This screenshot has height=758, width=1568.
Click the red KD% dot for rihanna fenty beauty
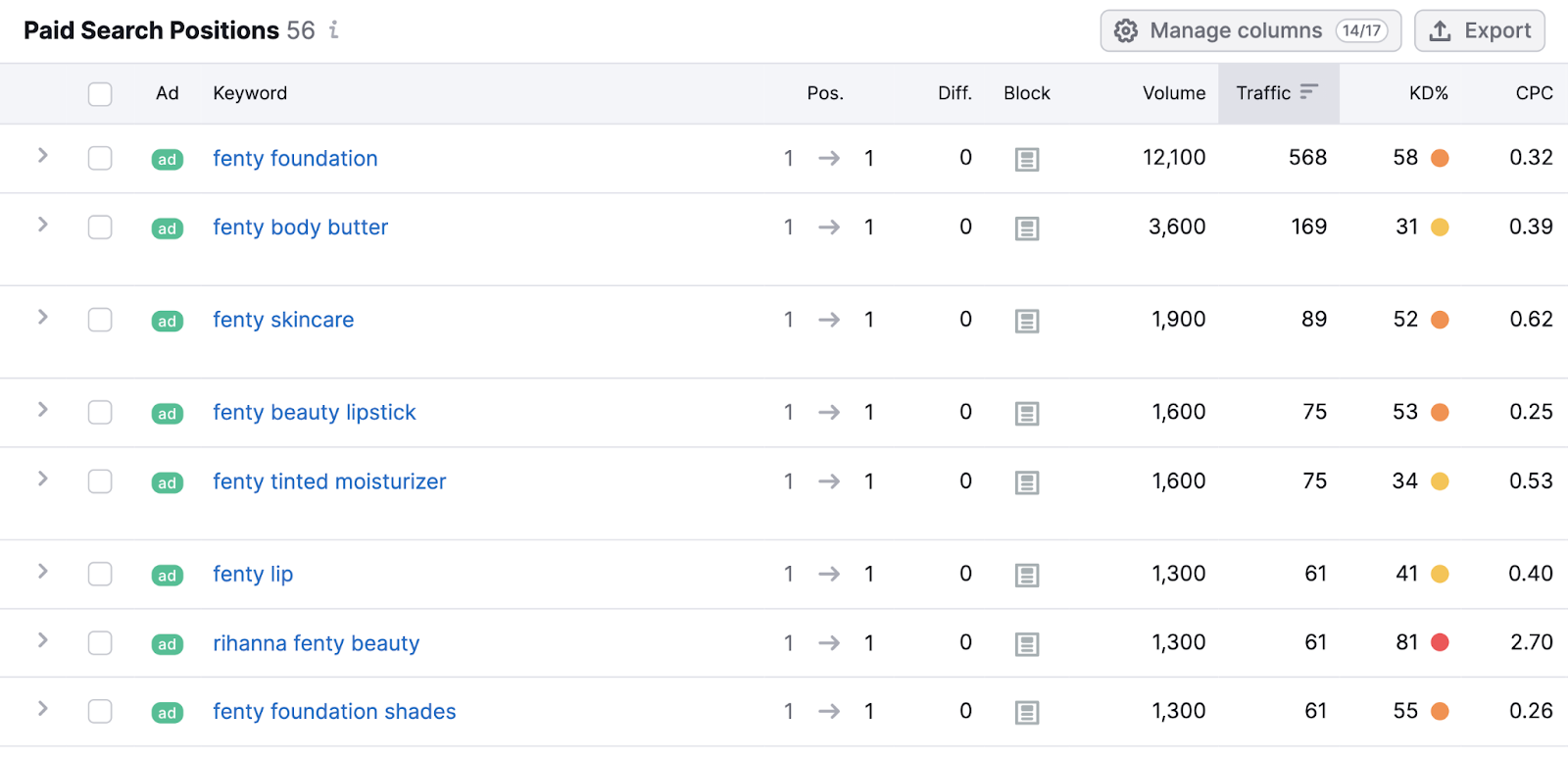[x=1438, y=642]
